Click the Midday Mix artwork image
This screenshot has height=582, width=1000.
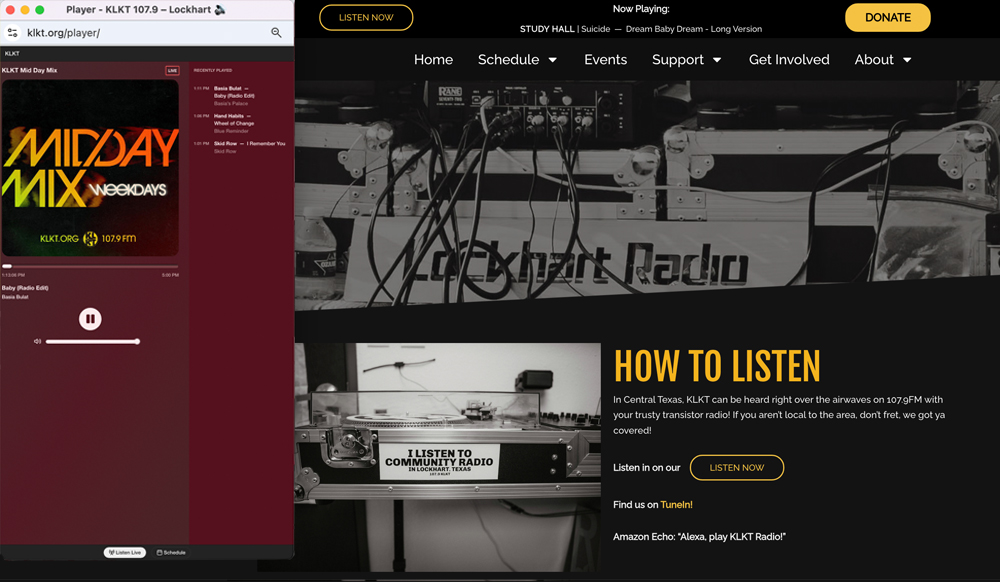point(90,168)
